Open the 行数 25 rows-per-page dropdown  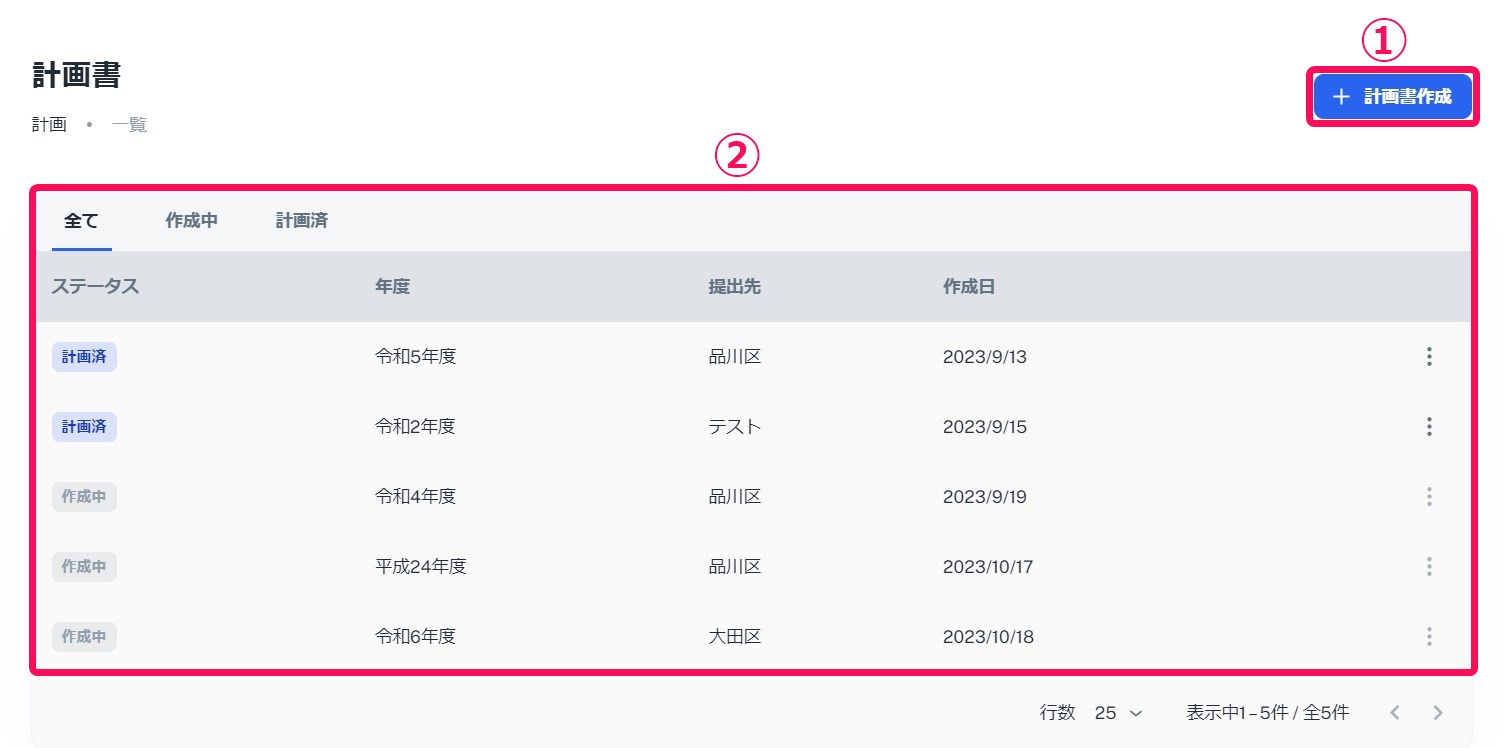(x=1118, y=713)
